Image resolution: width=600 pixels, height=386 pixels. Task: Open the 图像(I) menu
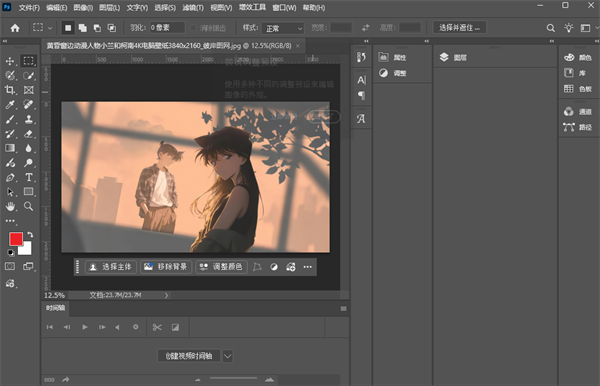tap(83, 8)
